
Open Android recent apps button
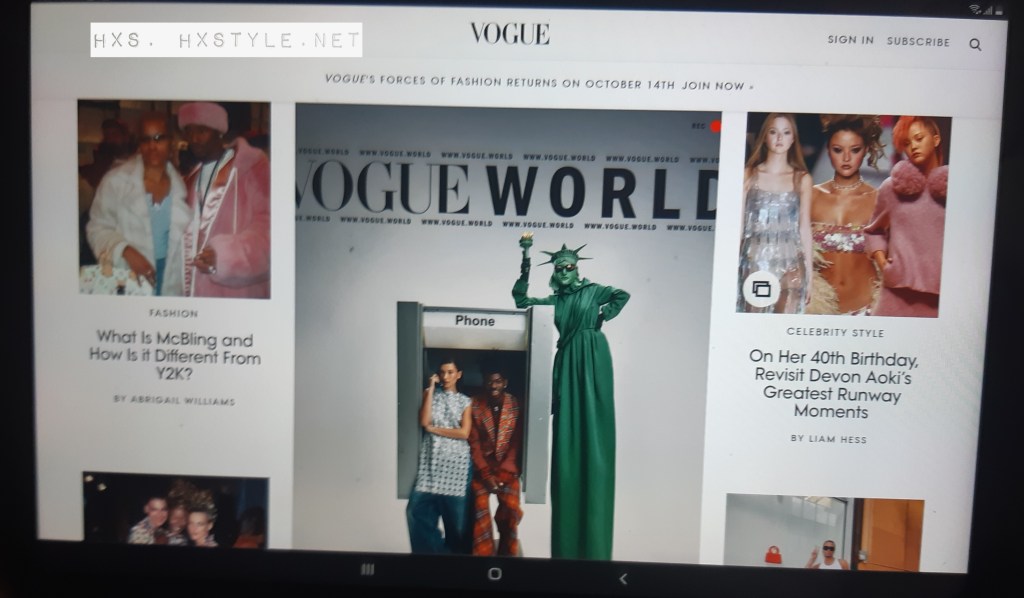[x=367, y=570]
